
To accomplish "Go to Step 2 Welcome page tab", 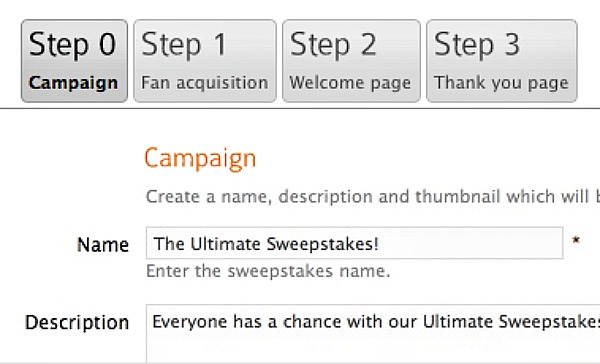I will 351,61.
